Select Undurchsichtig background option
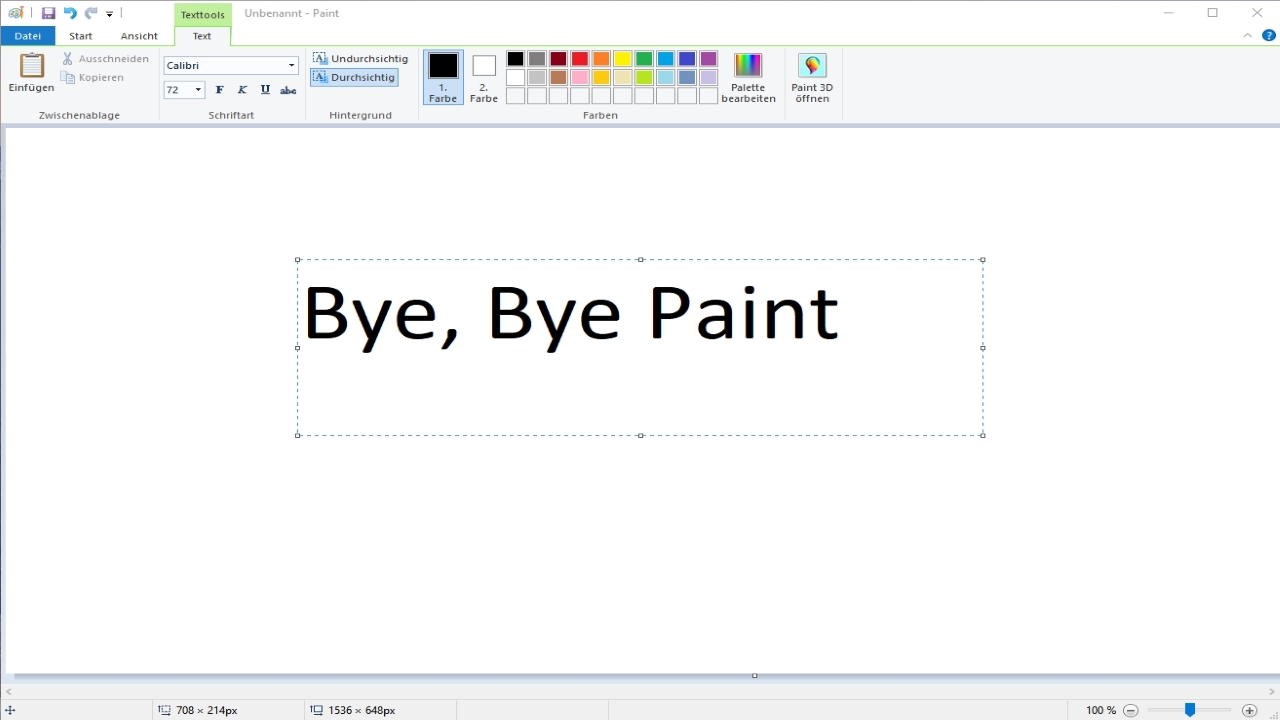The height and width of the screenshot is (720, 1280). pyautogui.click(x=360, y=59)
